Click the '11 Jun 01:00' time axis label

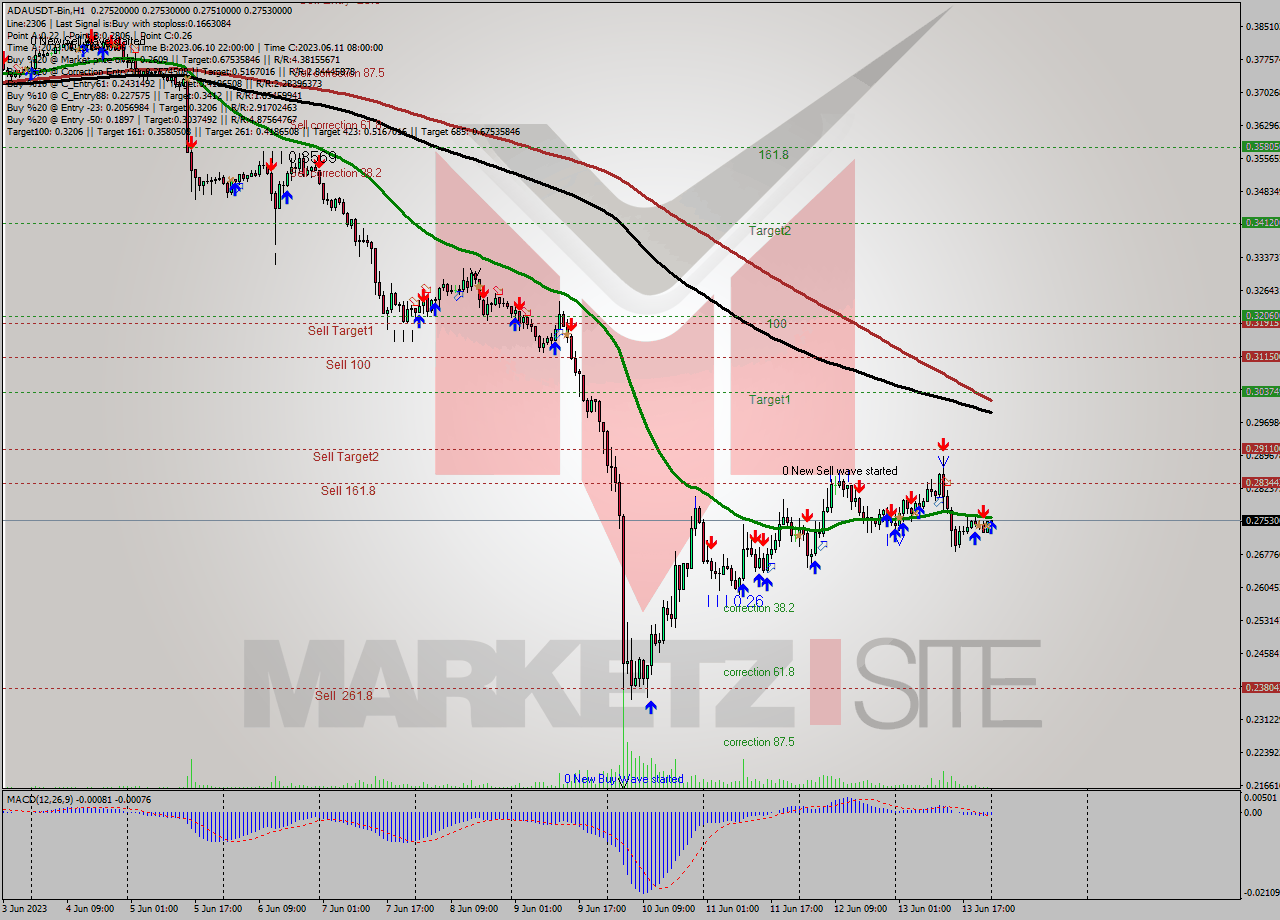[x=732, y=909]
